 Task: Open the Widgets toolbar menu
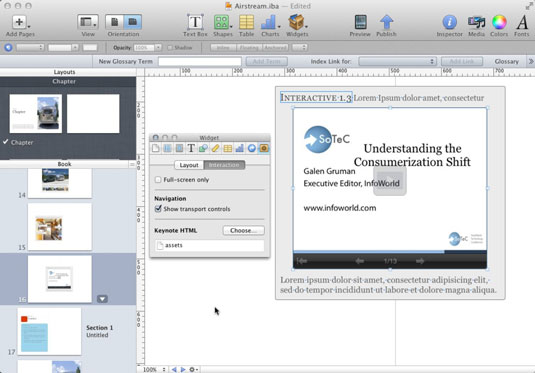297,23
